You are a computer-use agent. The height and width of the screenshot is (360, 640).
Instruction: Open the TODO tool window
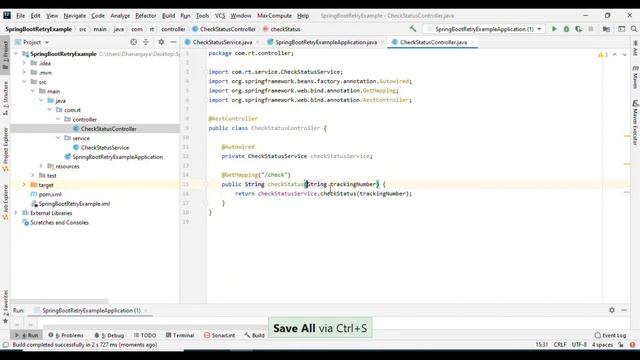(145, 335)
